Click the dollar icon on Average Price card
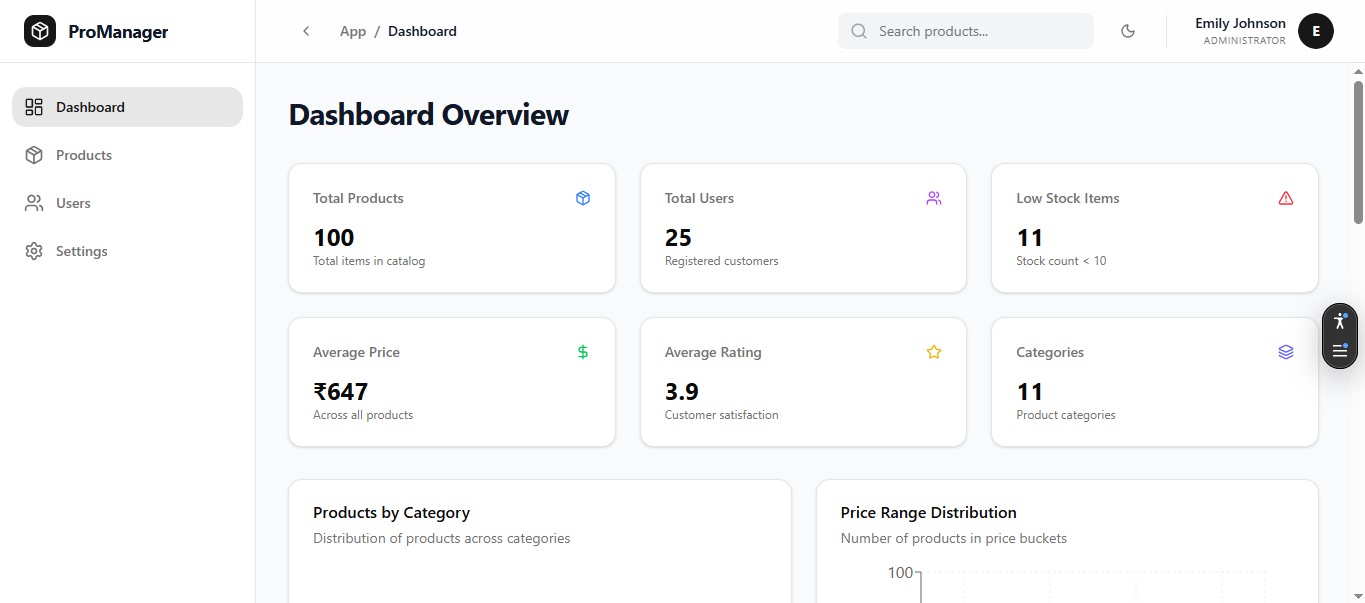1365x603 pixels. 583,352
